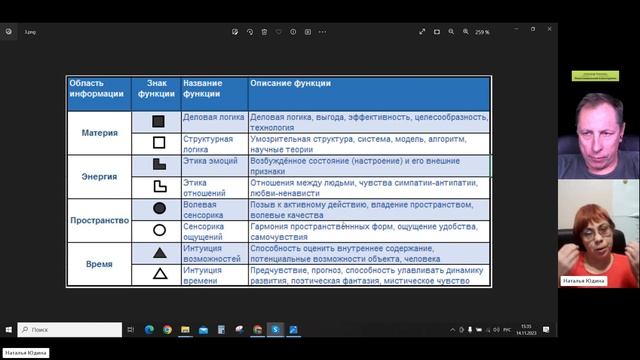Click the filled black square symbol

coord(158,121)
